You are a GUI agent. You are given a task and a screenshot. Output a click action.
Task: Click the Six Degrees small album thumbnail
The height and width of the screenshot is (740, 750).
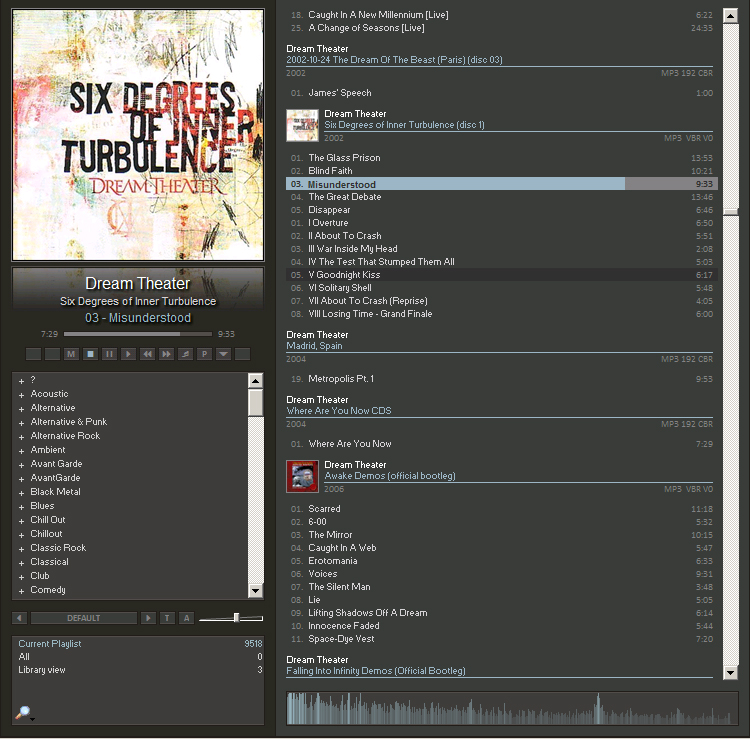[x=302, y=125]
